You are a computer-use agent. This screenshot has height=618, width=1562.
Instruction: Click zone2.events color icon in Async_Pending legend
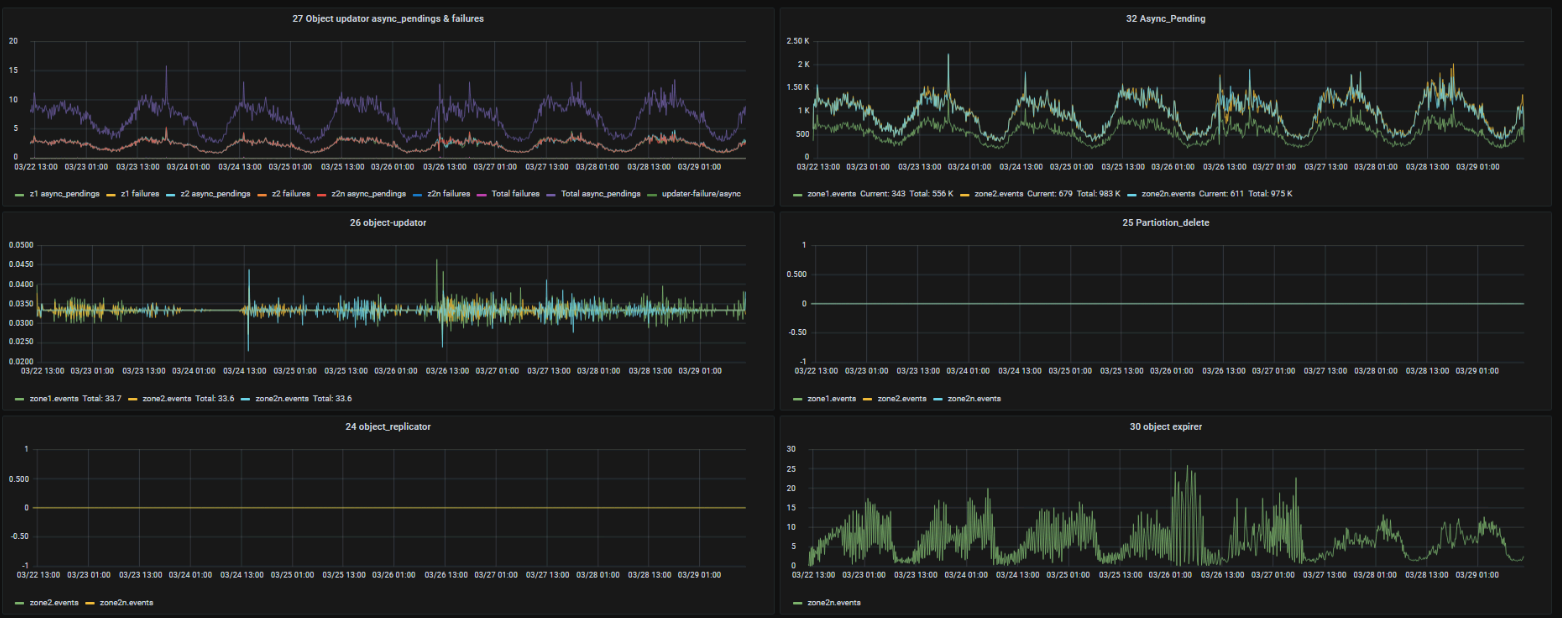(x=967, y=193)
